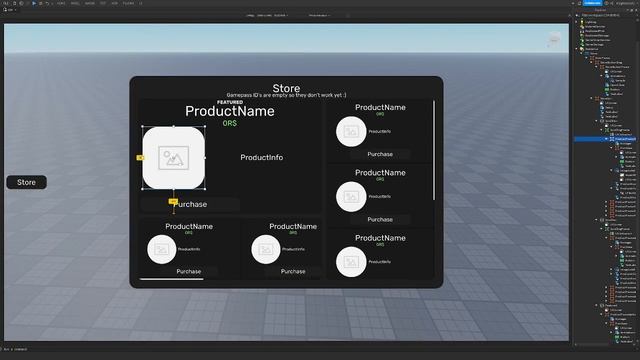Select the featured ProductInfo label
Viewport: 640px width, 360px height.
[262, 157]
